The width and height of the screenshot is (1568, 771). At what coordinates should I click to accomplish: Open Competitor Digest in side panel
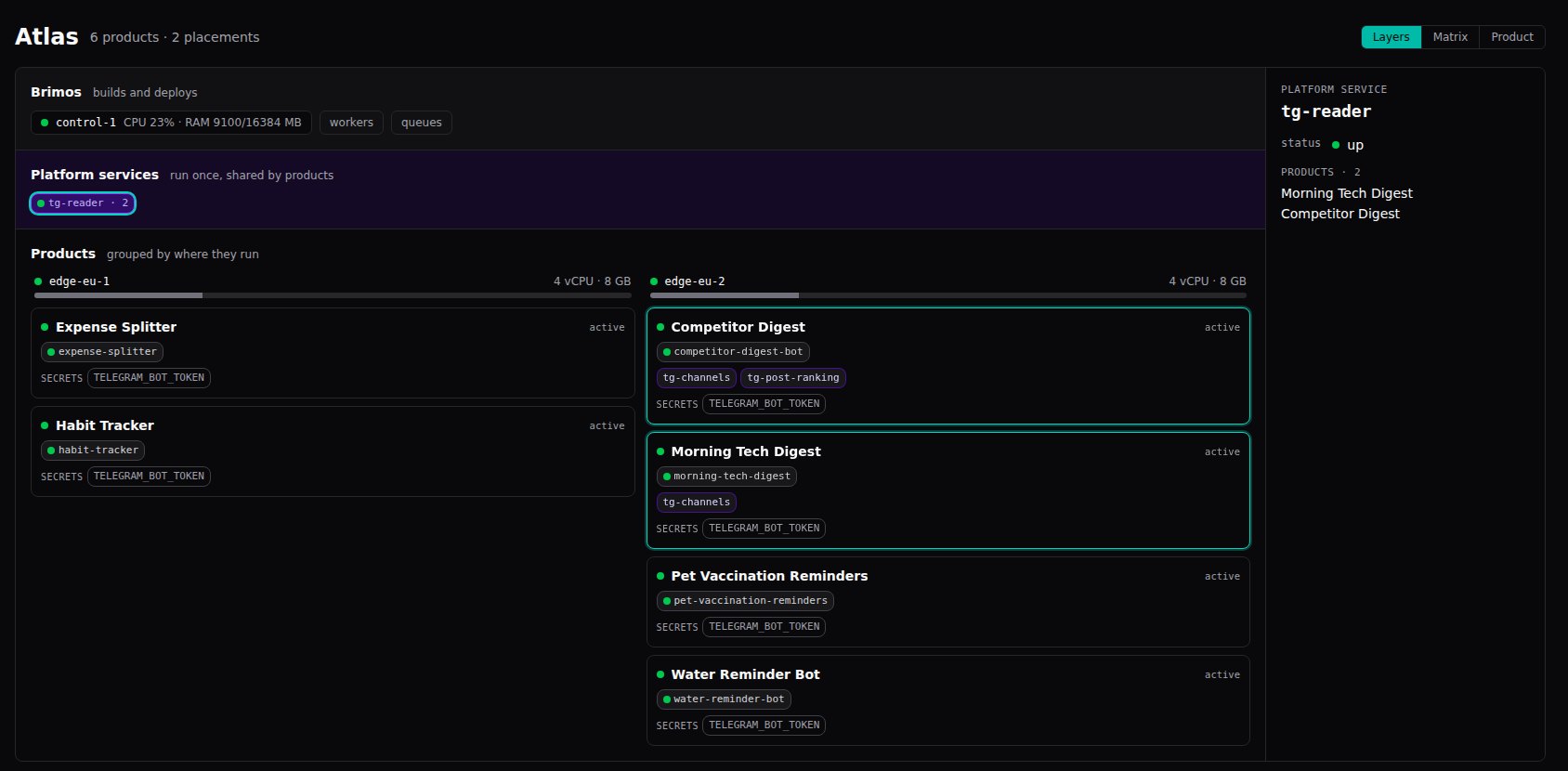click(1339, 214)
